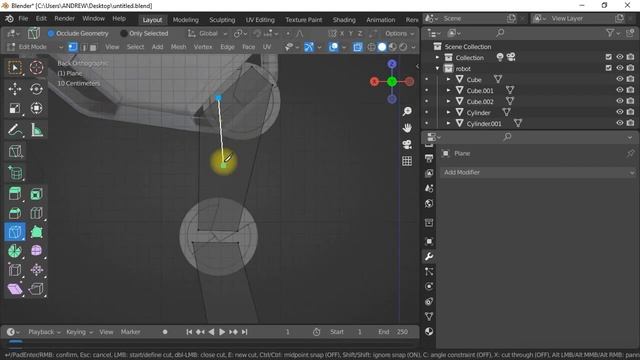
Task: Switch orthographic/perspective grid icon
Action: [407, 161]
